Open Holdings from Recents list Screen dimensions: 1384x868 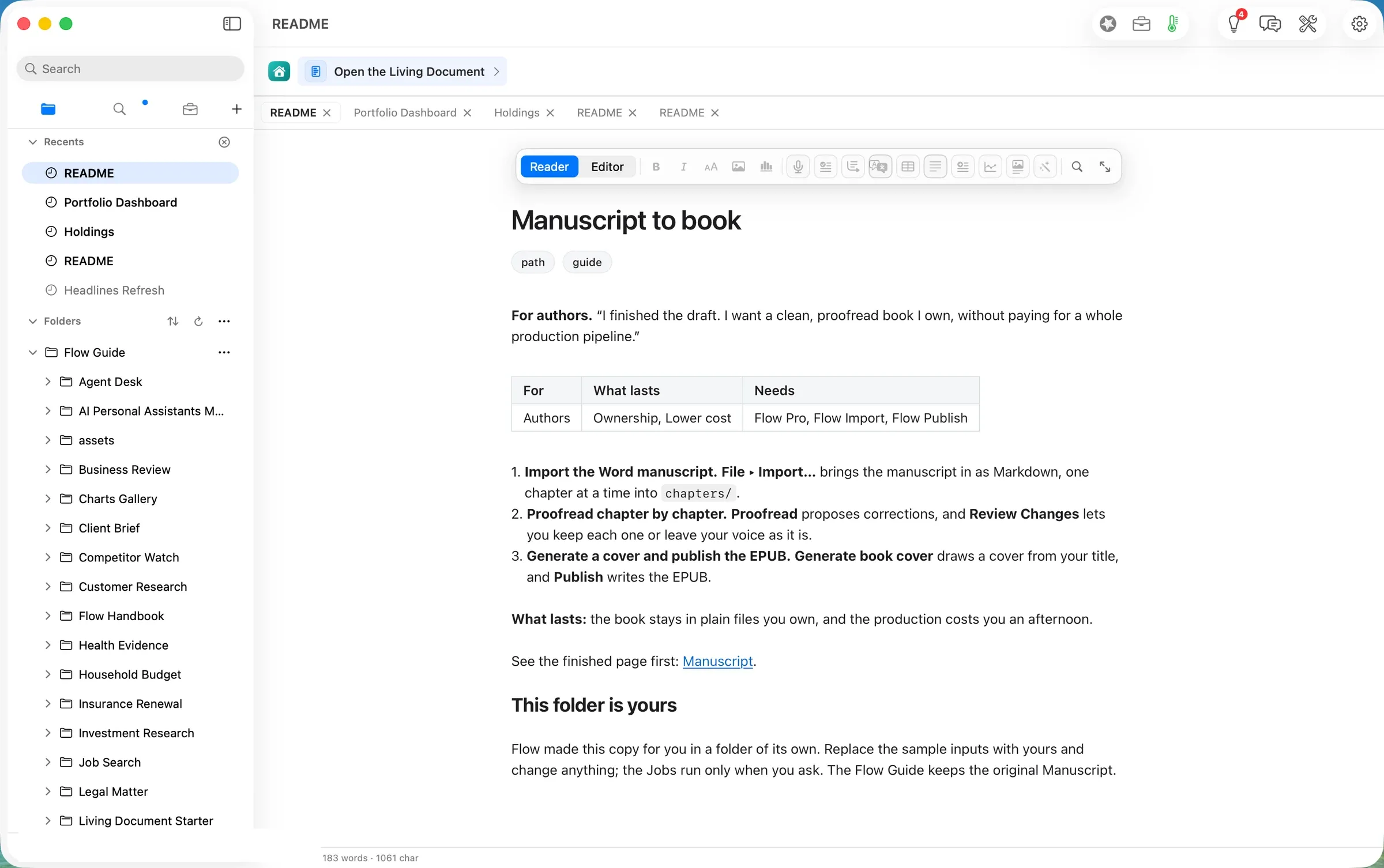coord(130,232)
